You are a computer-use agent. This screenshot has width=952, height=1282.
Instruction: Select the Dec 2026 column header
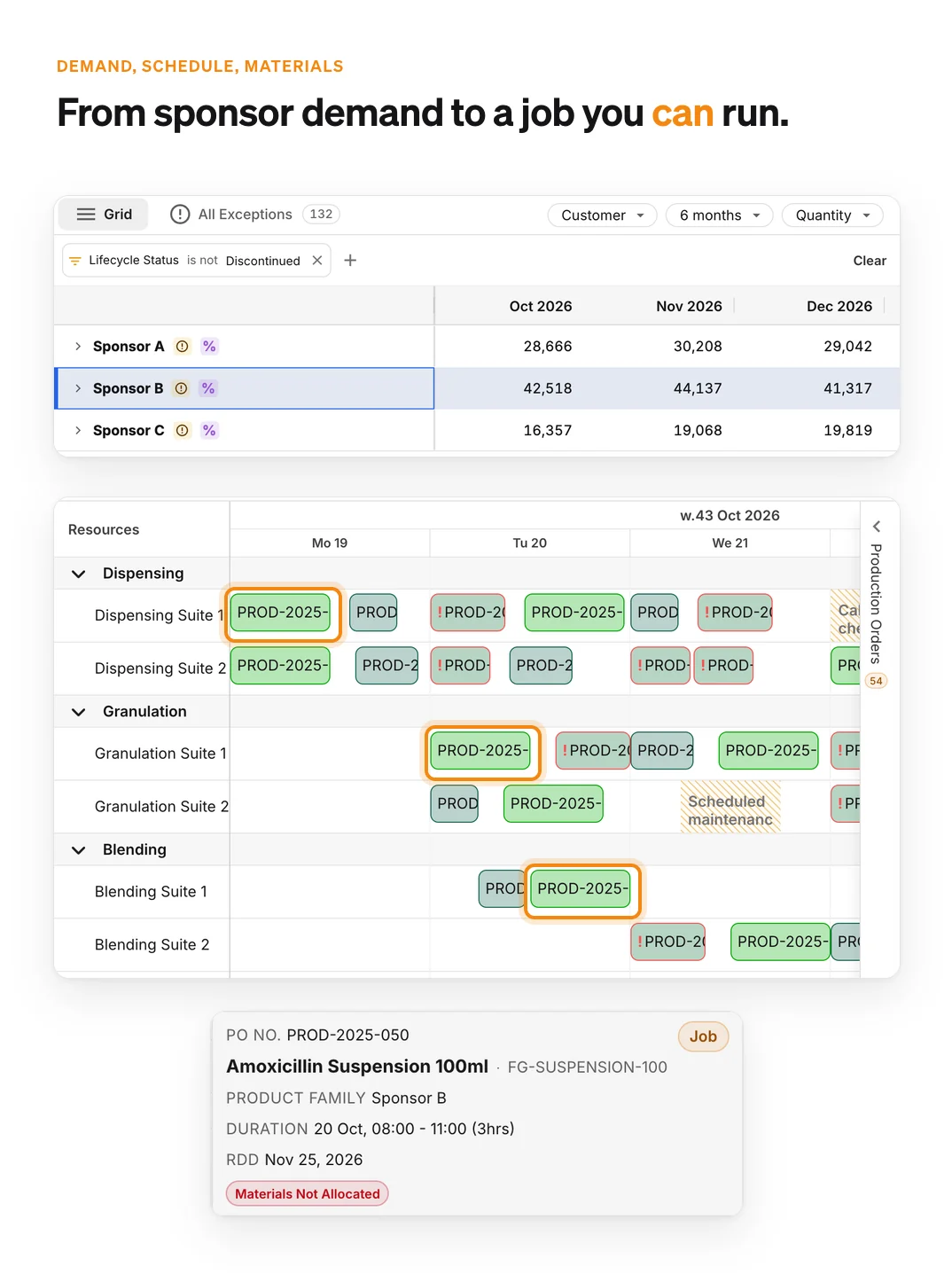pos(839,306)
